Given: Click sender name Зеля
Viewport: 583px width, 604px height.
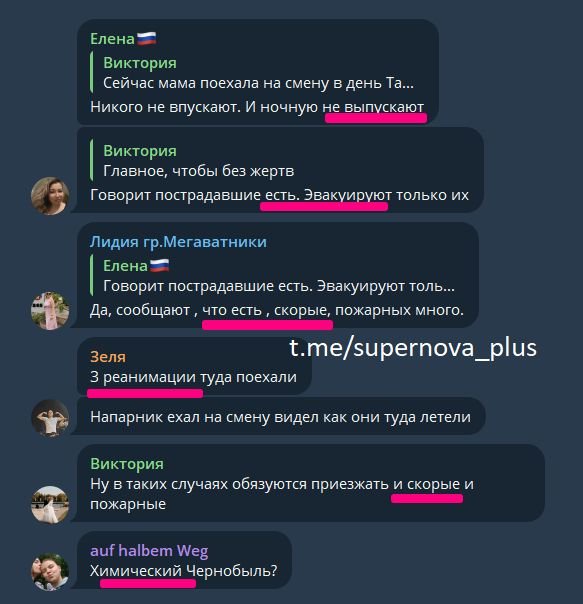Looking at the screenshot, I should 108,357.
